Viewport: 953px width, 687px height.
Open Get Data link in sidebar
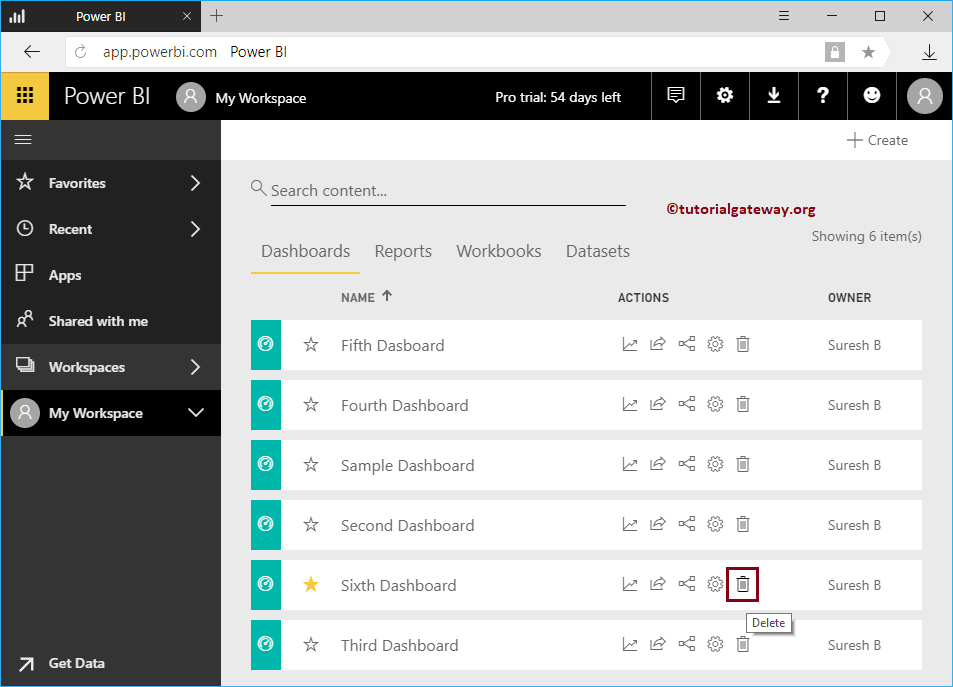77,663
